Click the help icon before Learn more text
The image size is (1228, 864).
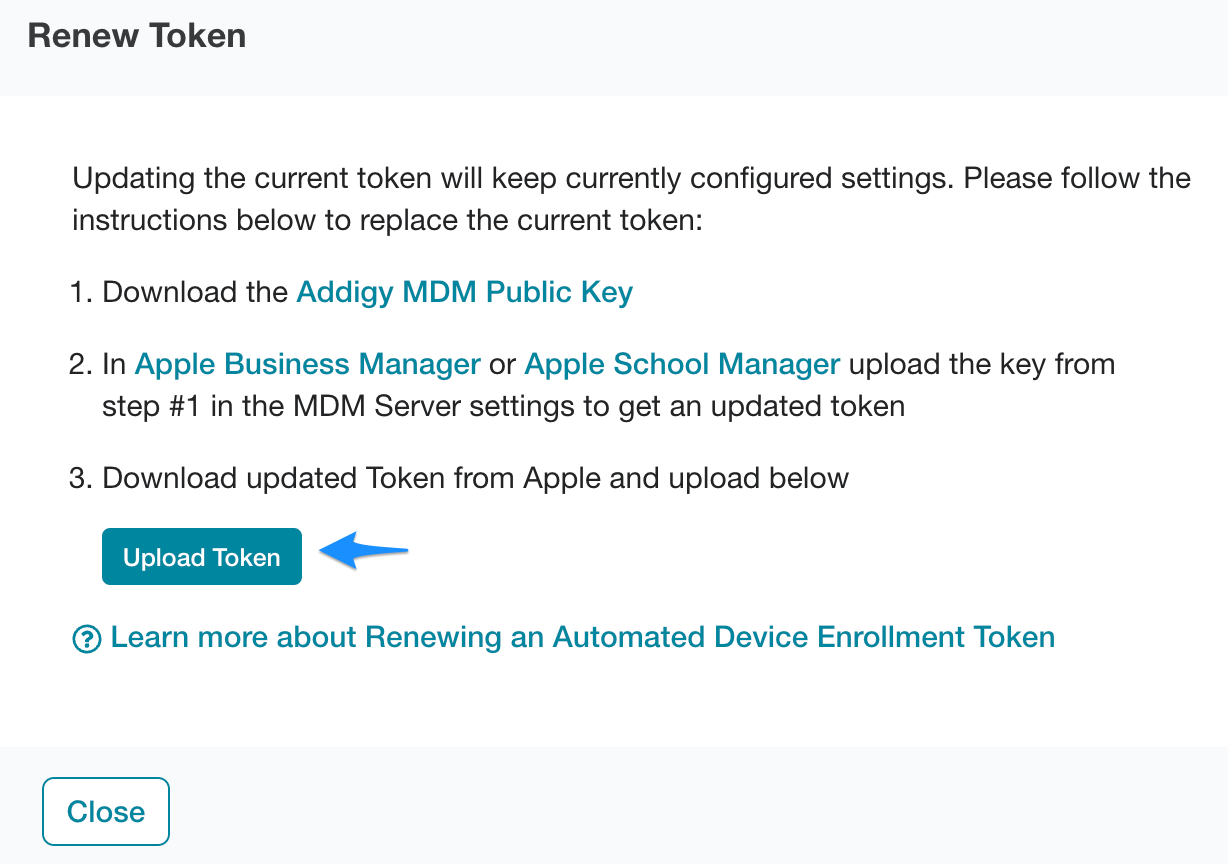pyautogui.click(x=87, y=639)
